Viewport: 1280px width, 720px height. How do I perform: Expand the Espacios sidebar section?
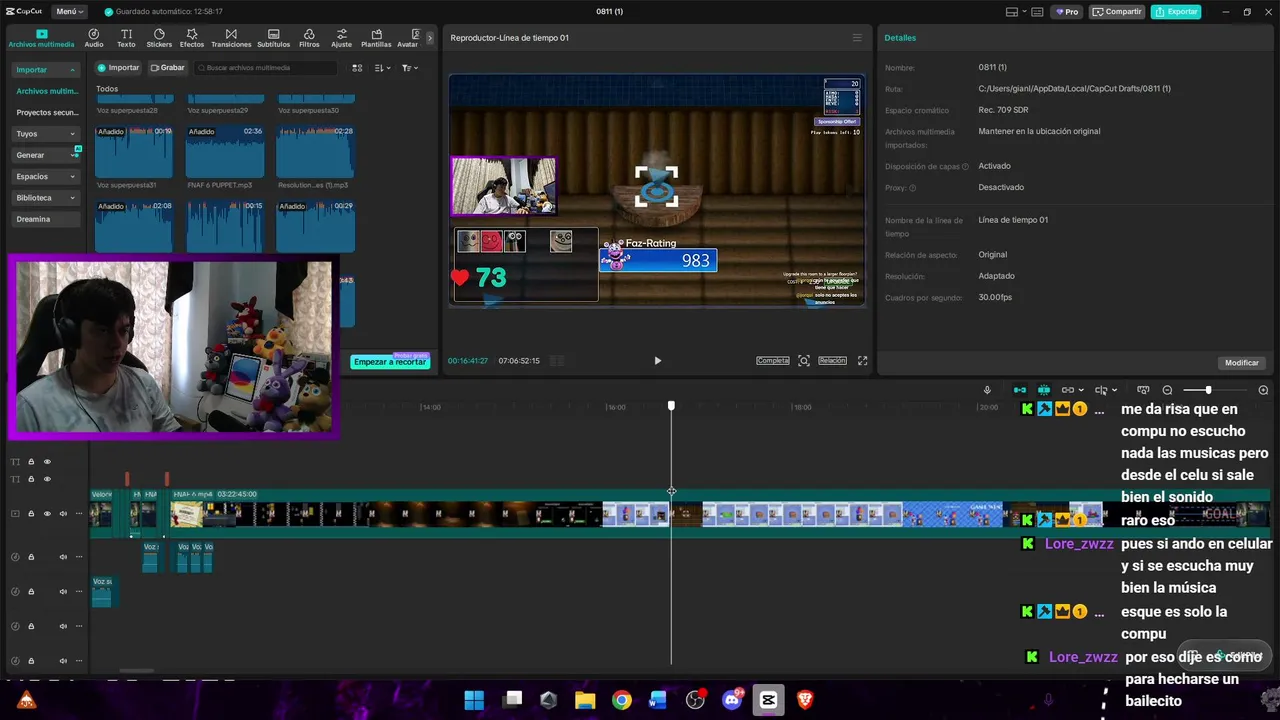coord(46,177)
